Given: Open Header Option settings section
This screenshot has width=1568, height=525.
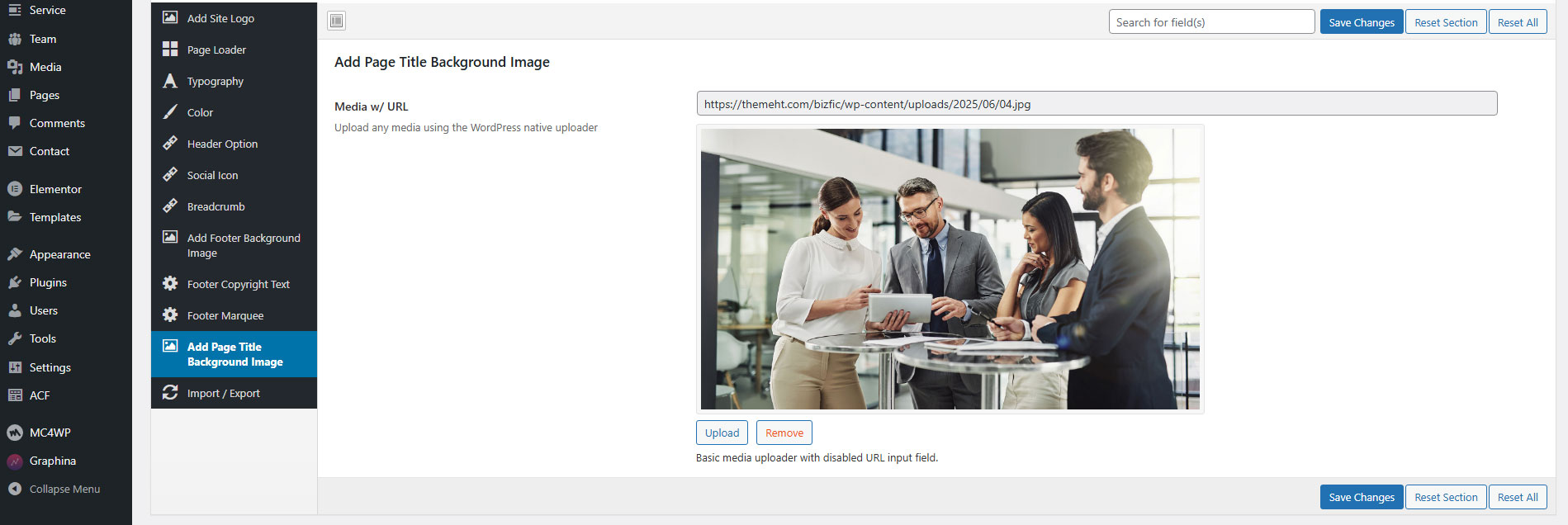Looking at the screenshot, I should click(222, 144).
